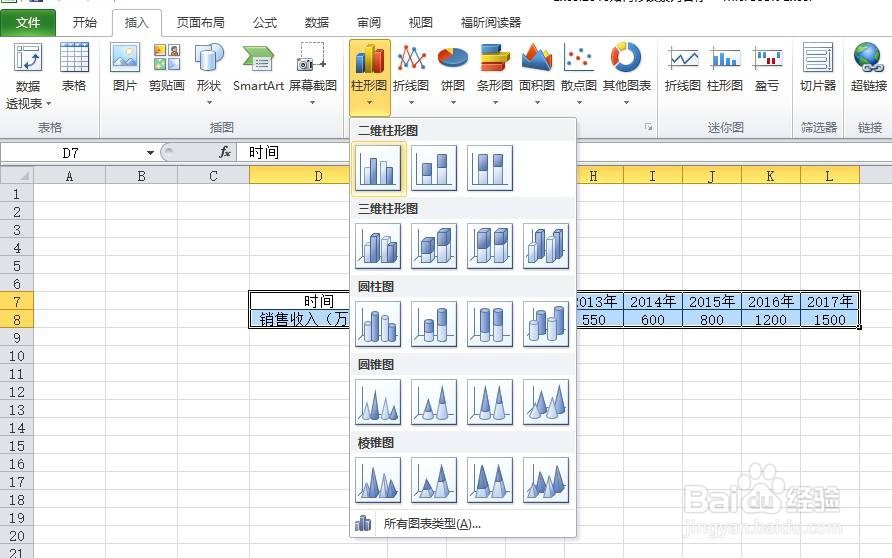Pick the stacked cylinder chart

[433, 324]
